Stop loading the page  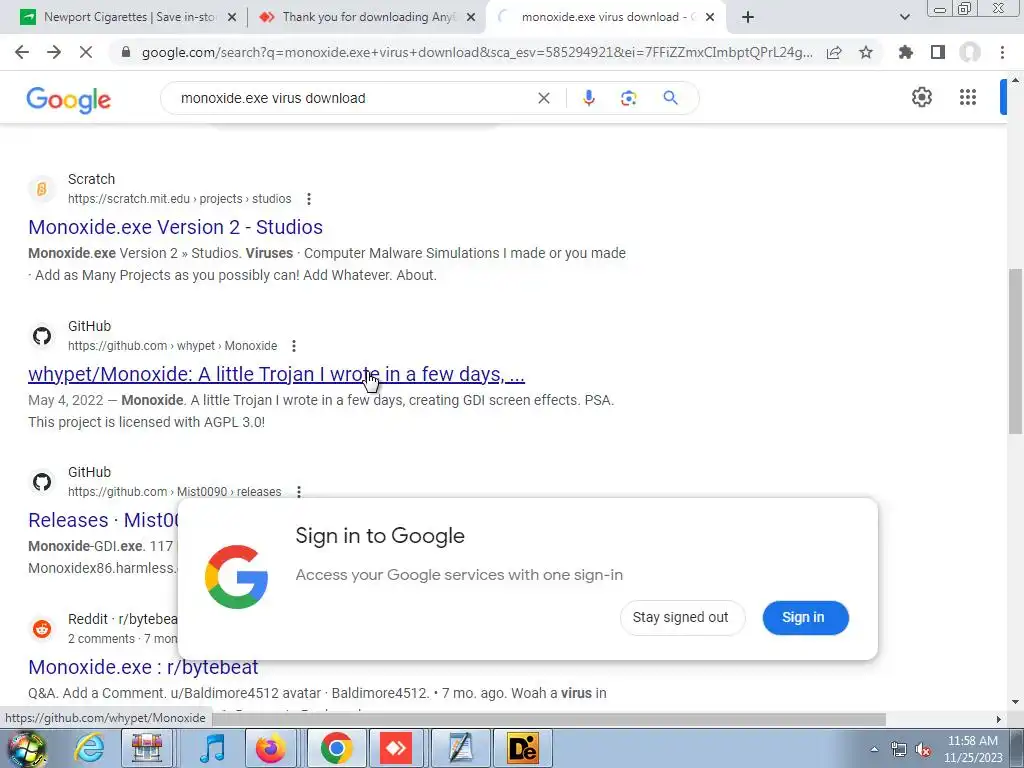86,52
